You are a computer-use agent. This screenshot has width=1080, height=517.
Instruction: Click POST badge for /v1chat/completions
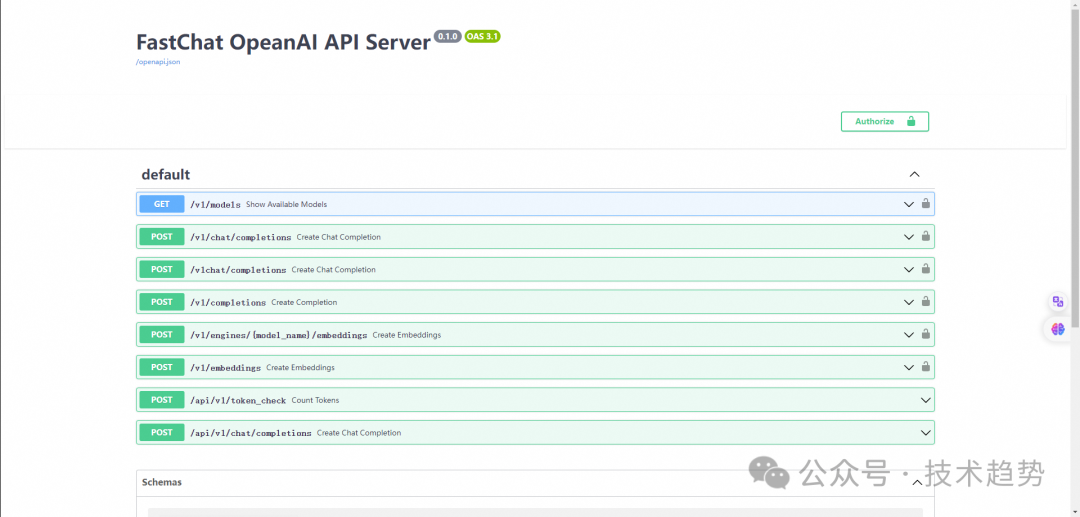[162, 269]
